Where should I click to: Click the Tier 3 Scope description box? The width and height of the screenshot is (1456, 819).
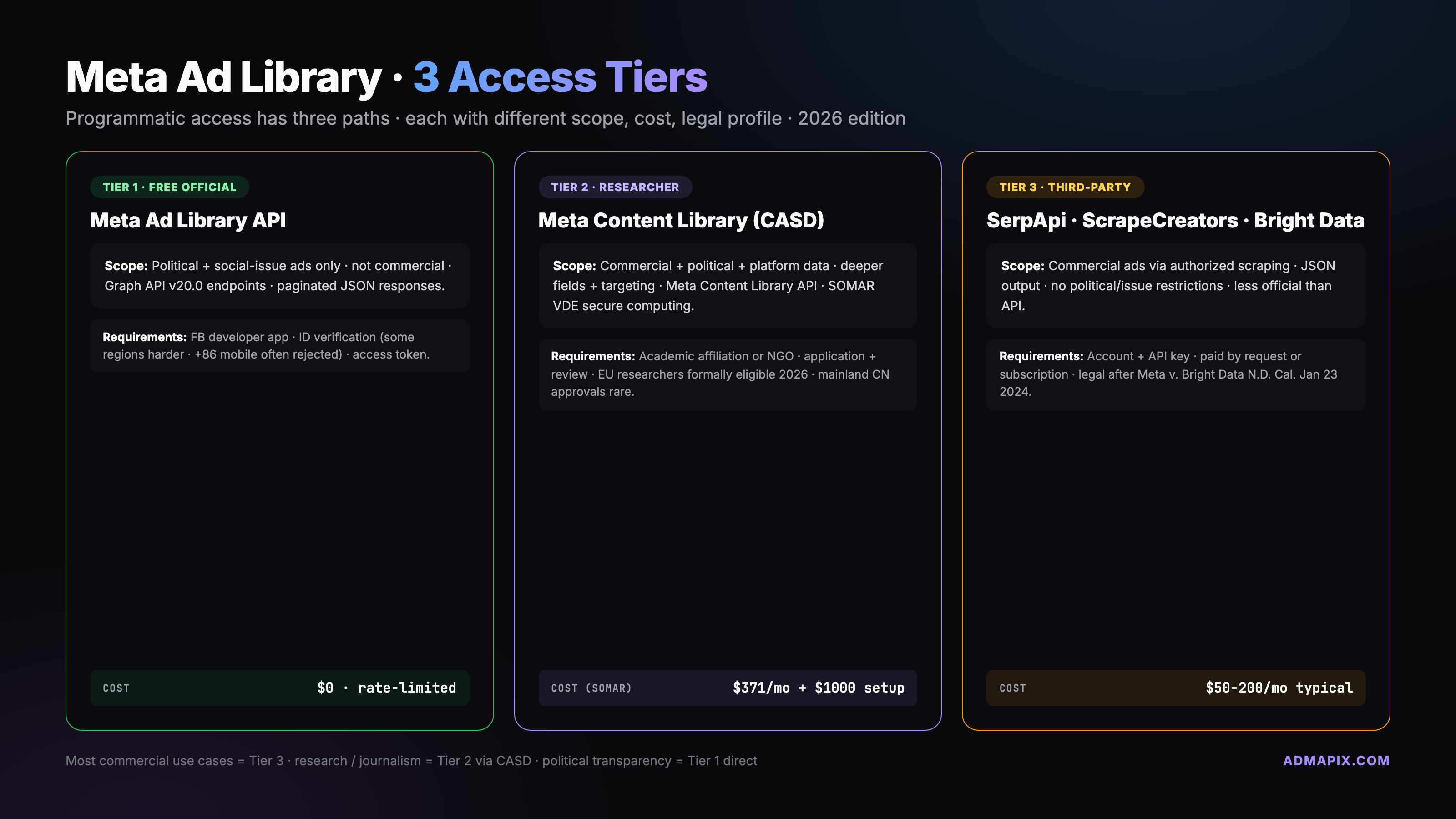[x=1175, y=285]
